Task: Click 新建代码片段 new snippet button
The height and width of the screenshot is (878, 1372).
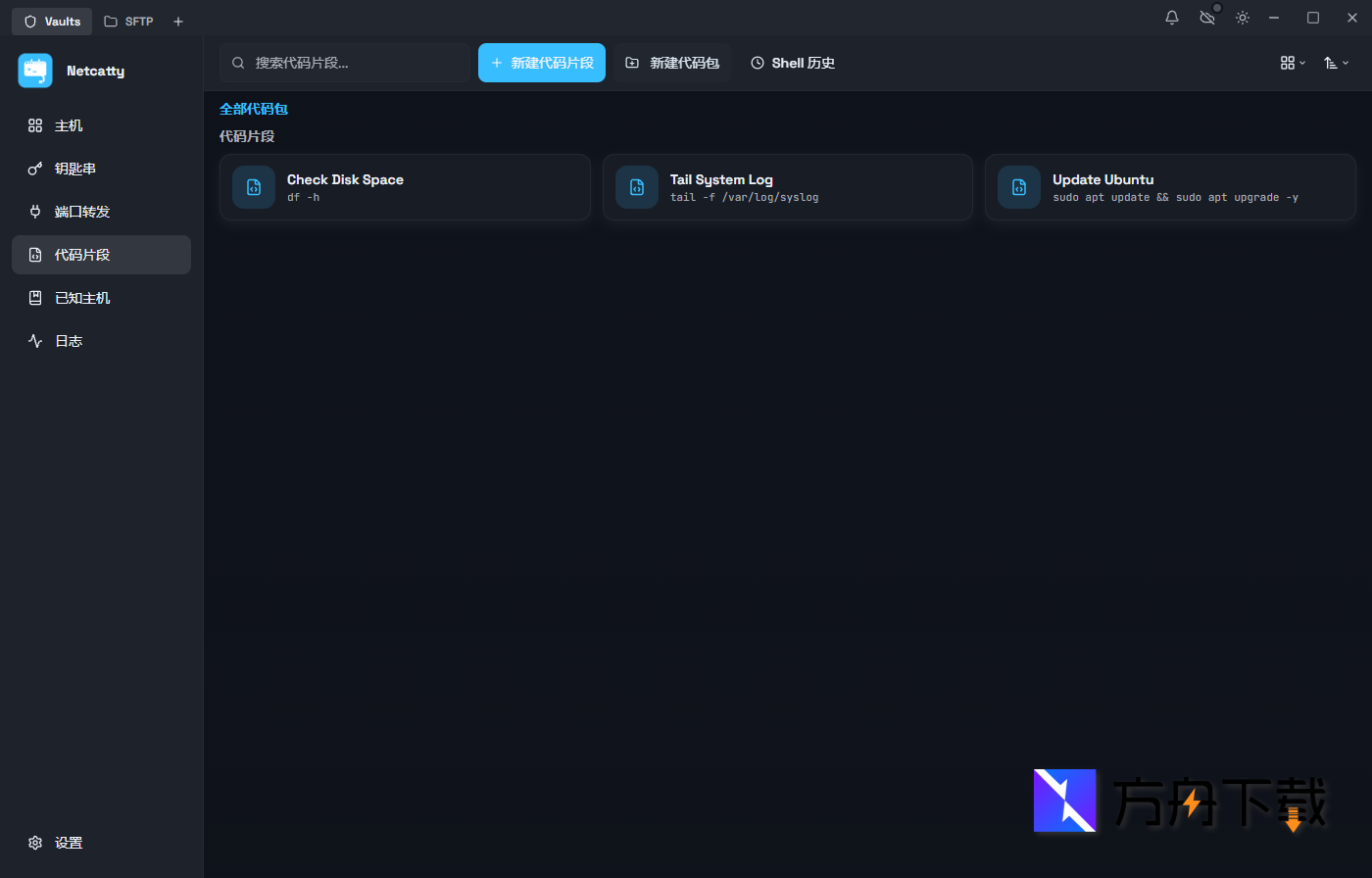Action: 541,63
